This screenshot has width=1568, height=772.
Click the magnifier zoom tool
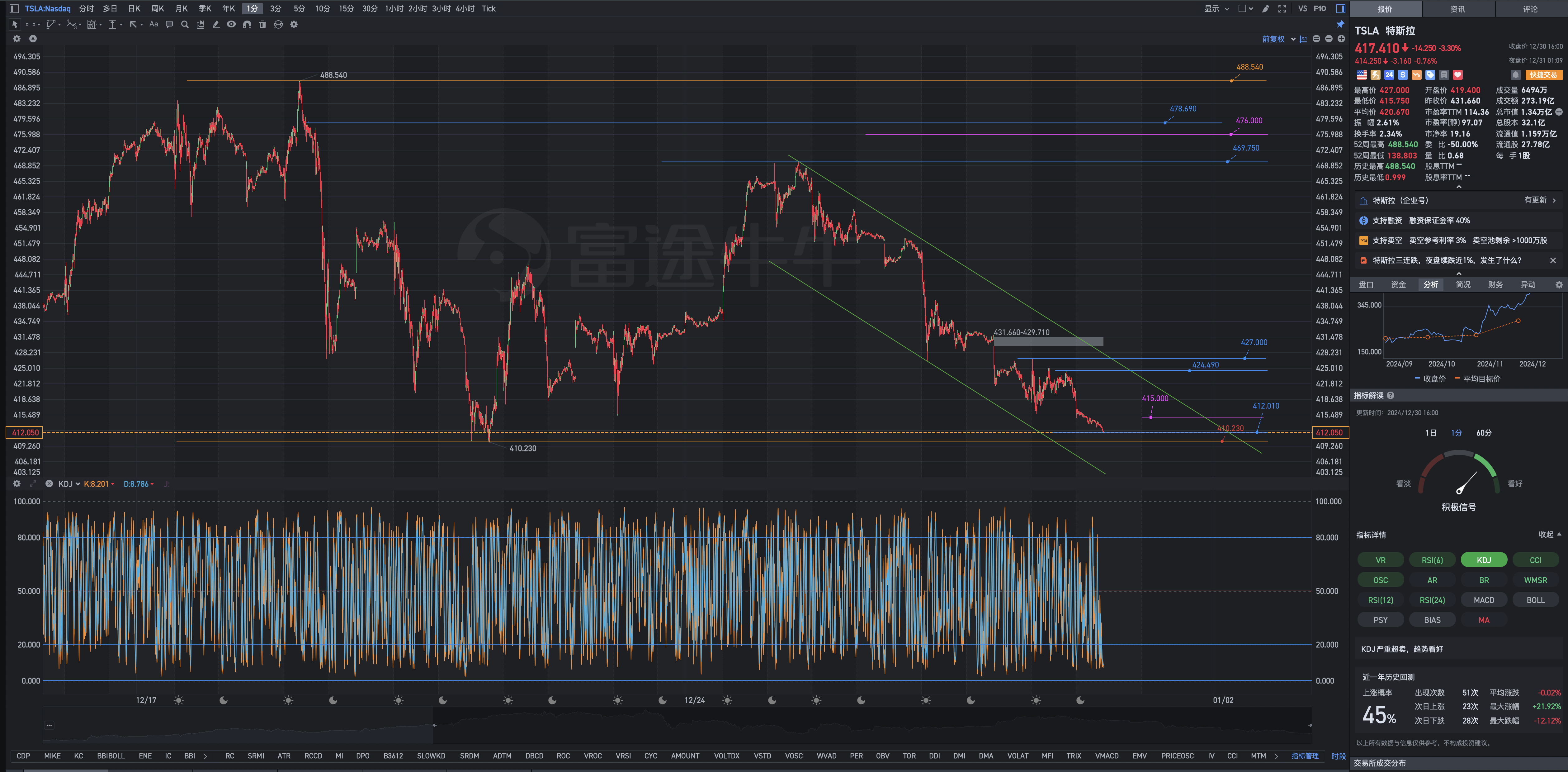[x=185, y=24]
